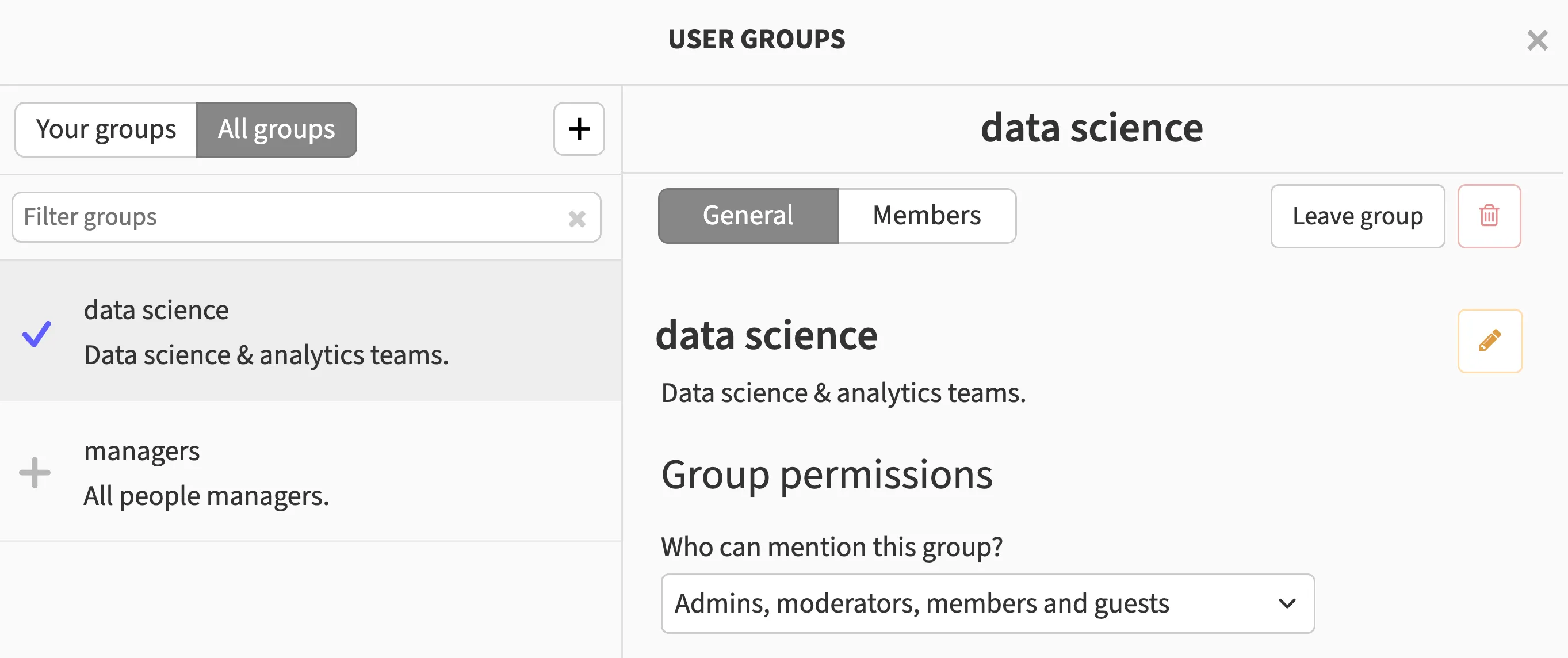Screen dimensions: 1568x658
Task: Click the plus icon to create a user group
Action: (578, 129)
